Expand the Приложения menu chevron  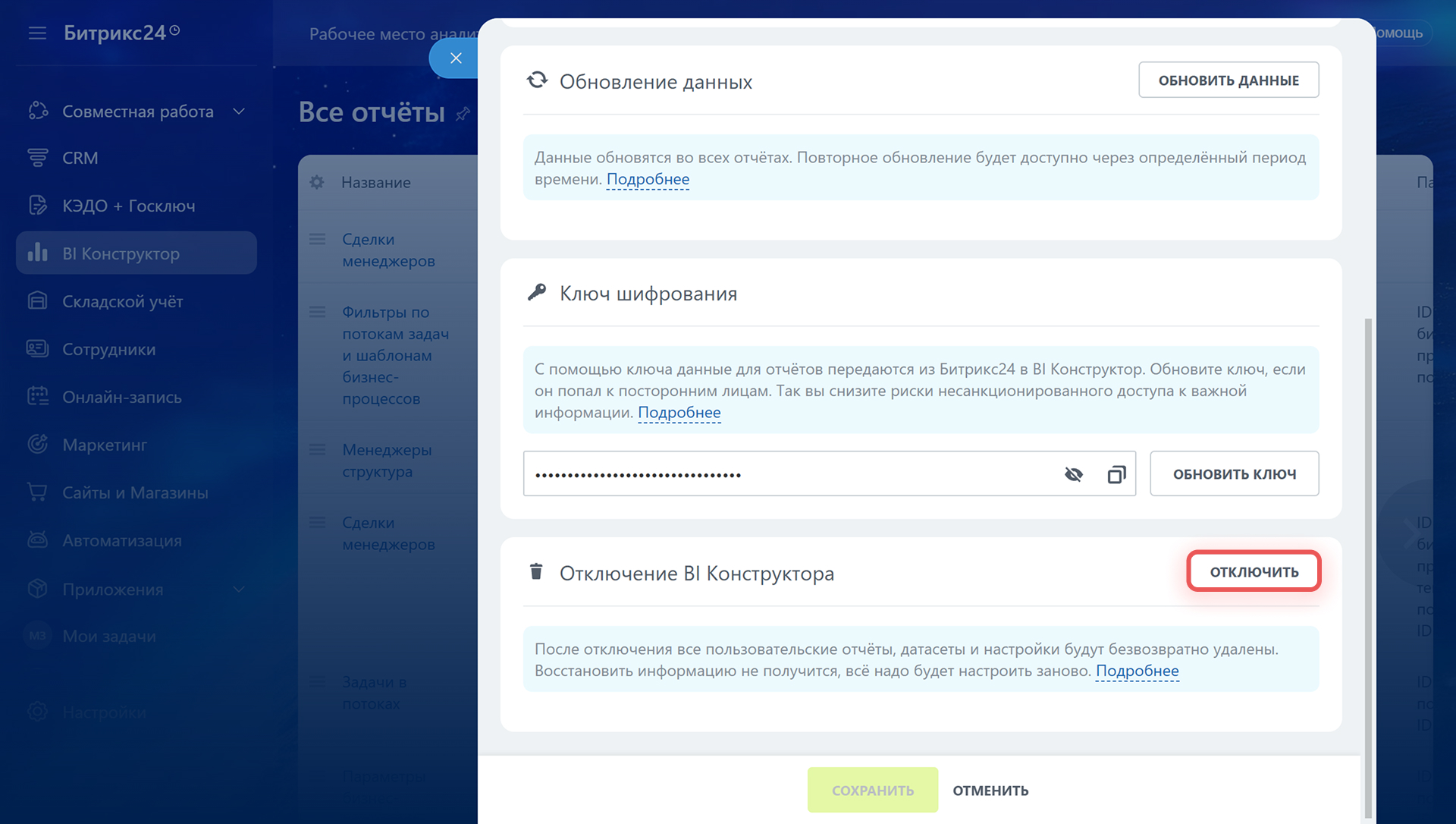(x=239, y=590)
